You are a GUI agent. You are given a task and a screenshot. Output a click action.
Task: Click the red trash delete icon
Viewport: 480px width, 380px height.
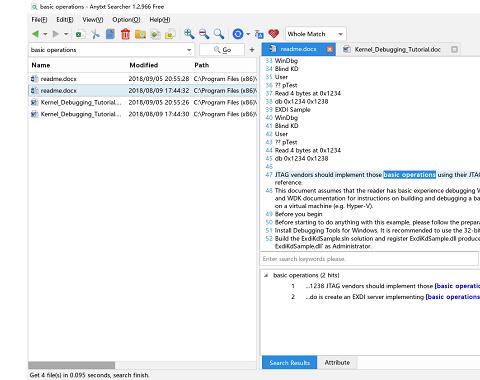click(125, 34)
